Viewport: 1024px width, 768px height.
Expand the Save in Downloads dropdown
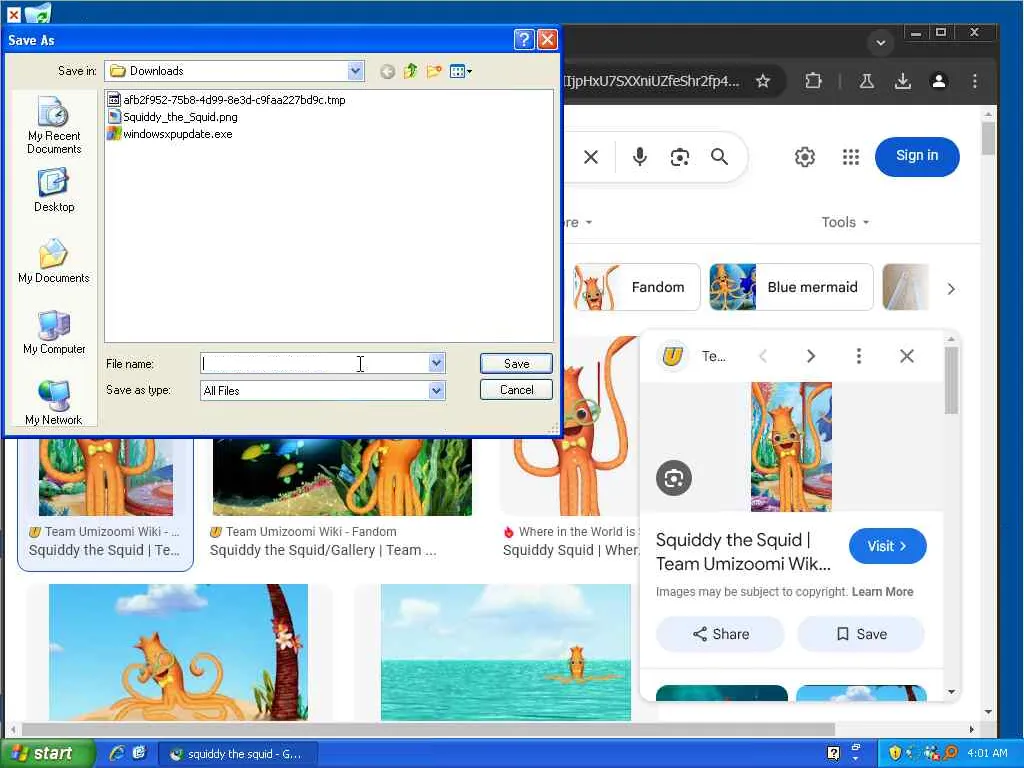pyautogui.click(x=355, y=71)
